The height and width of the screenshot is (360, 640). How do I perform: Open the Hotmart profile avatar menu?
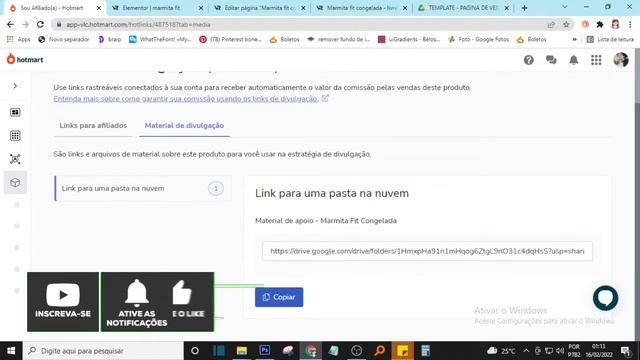(x=620, y=60)
